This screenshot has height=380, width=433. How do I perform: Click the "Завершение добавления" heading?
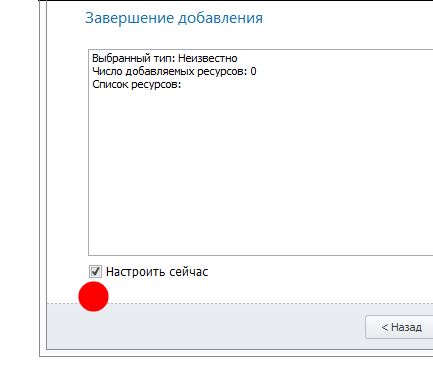pos(174,18)
